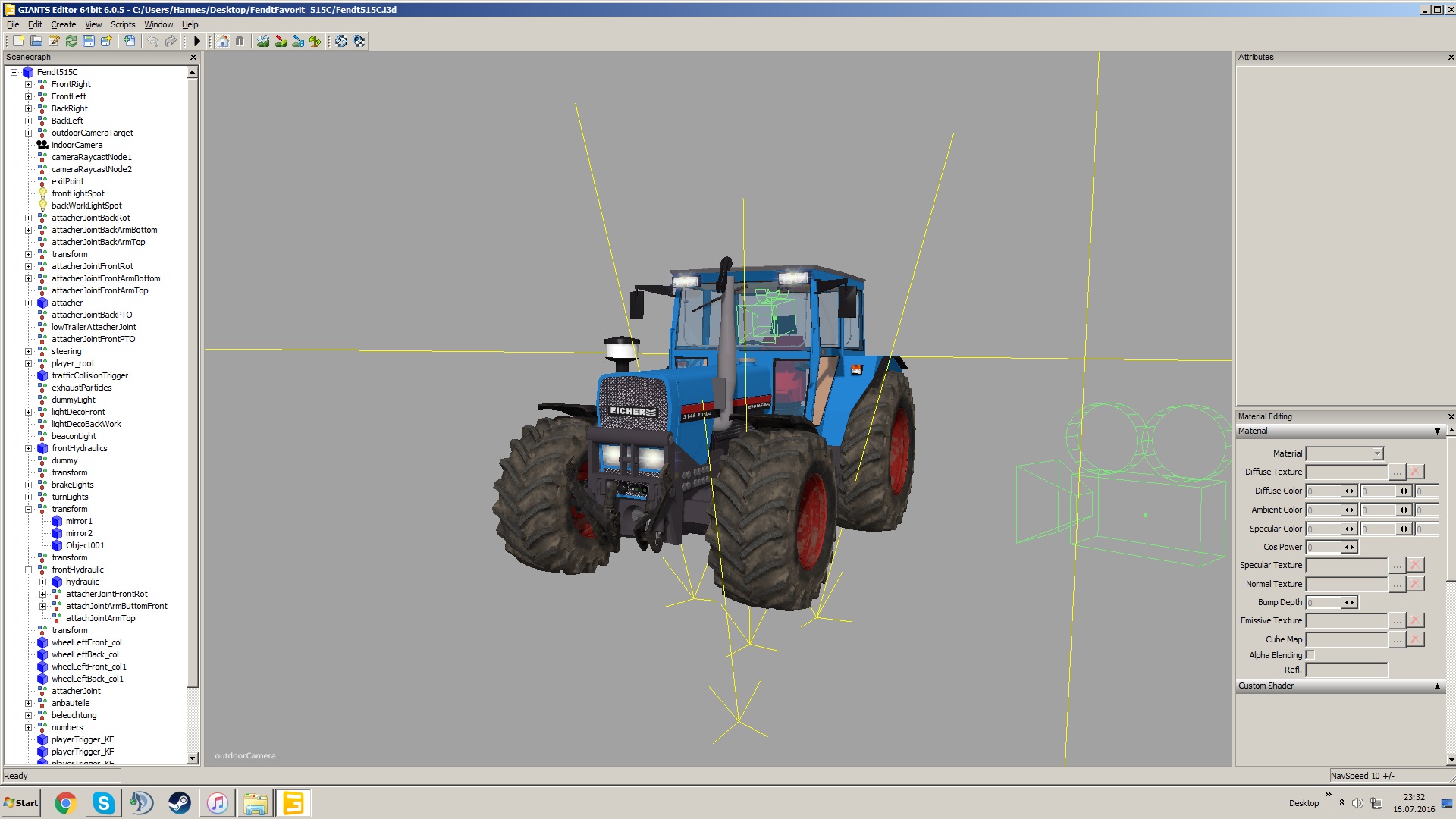The height and width of the screenshot is (819, 1456).
Task: Click the New file toolbar icon
Action: pos(18,41)
